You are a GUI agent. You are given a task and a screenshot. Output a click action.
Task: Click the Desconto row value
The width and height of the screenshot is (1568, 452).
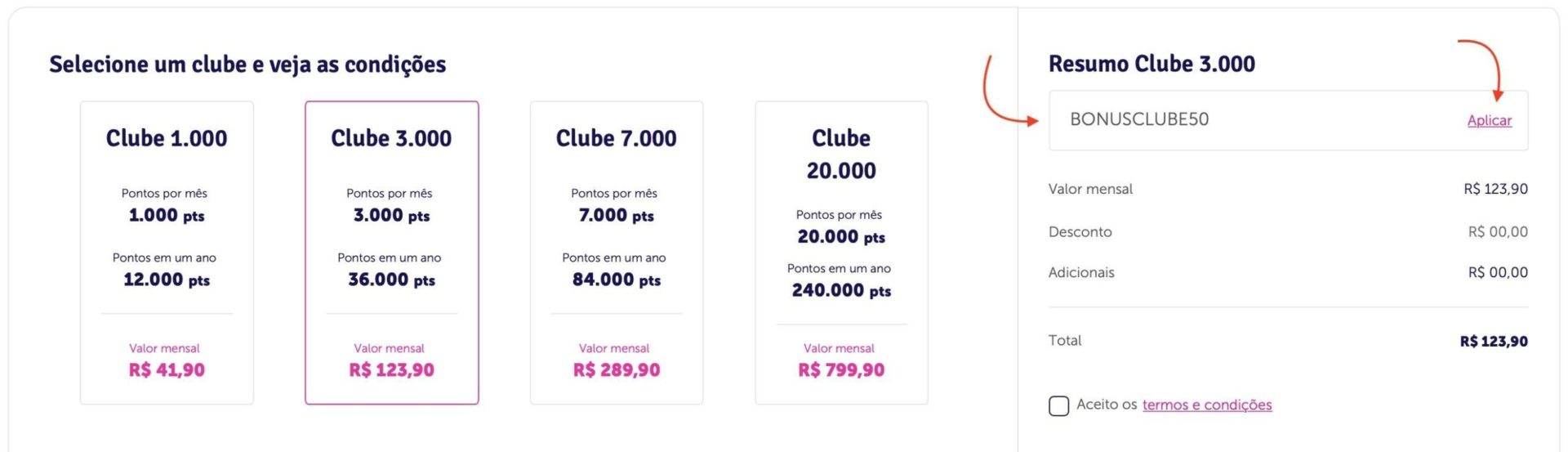pos(1498,232)
